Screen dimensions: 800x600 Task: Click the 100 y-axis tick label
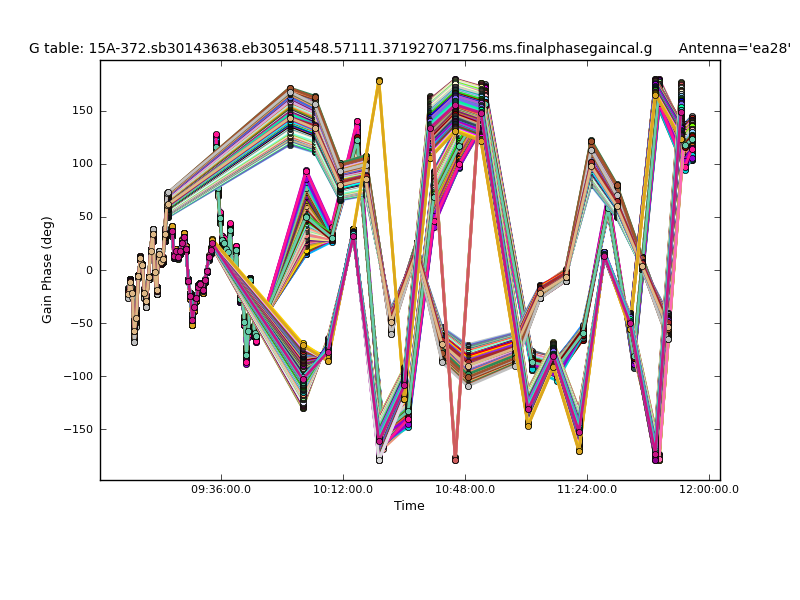82,164
